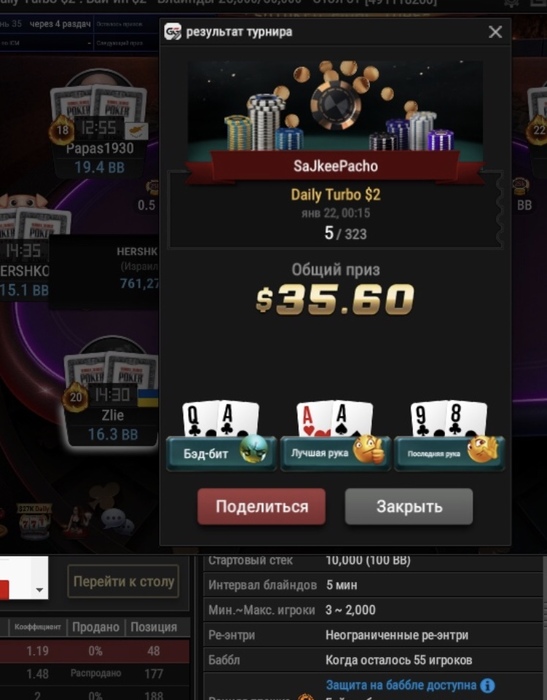Close the результат турнира dialog with X

[x=495, y=32]
